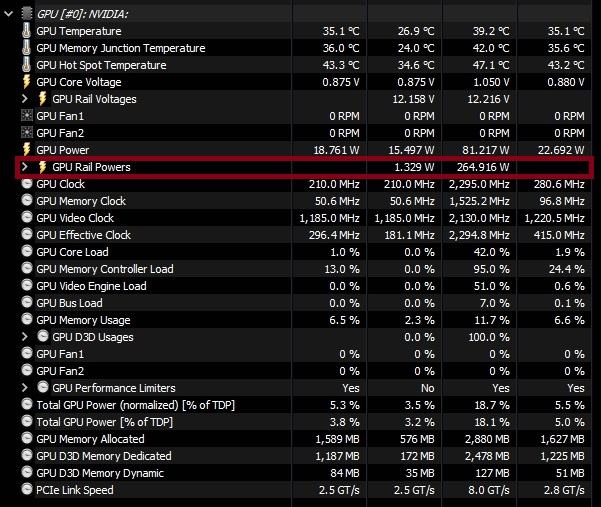Select the GPU Memory Junction Temperature row
Viewport: 601px width, 507px height.
[x=120, y=48]
